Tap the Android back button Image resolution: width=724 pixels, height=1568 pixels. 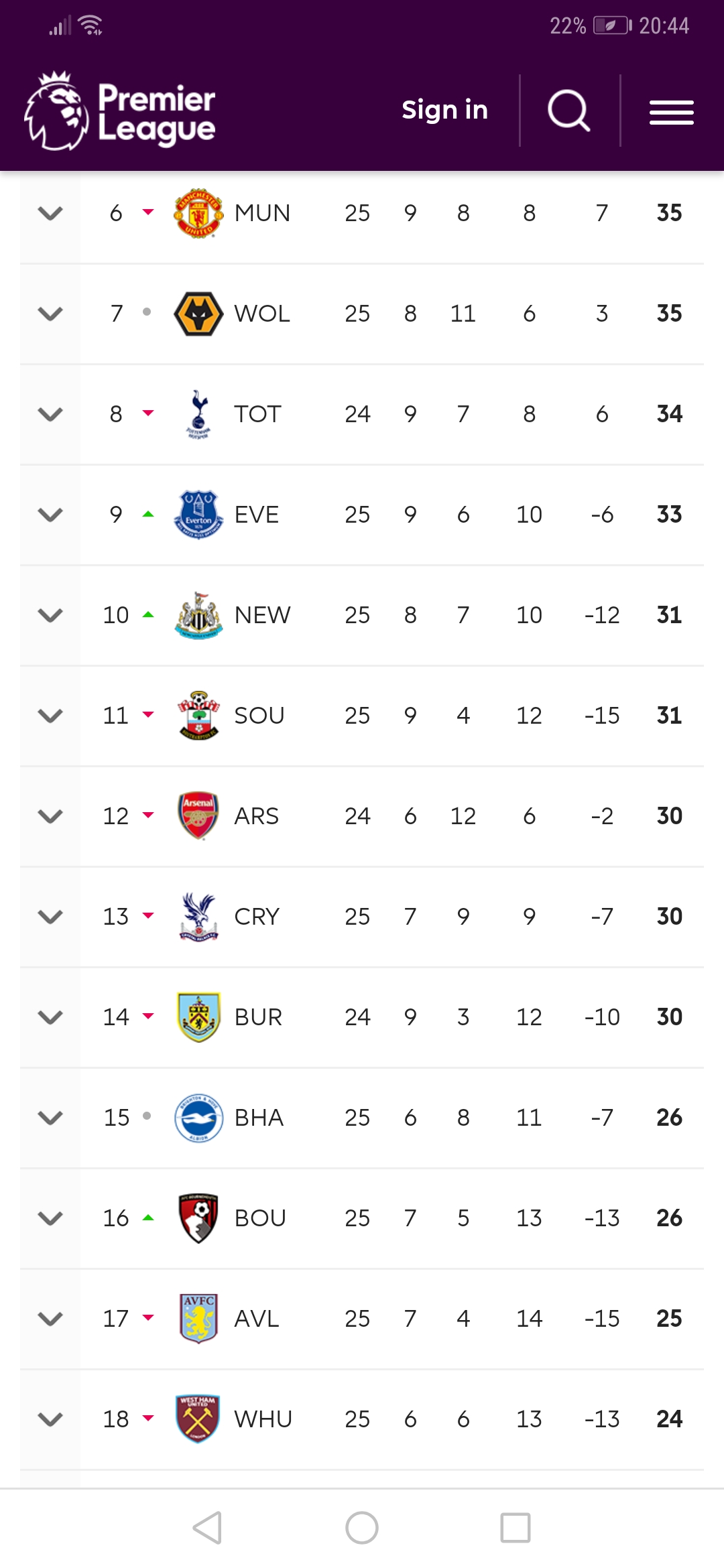(207, 1528)
